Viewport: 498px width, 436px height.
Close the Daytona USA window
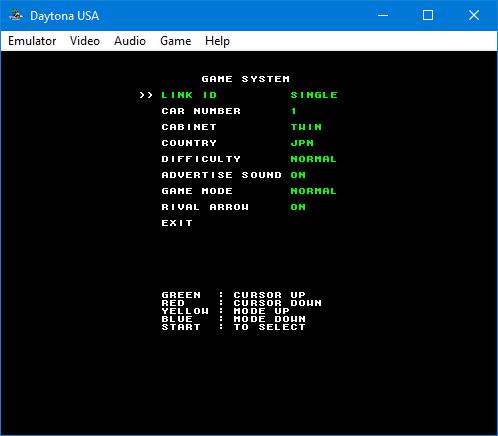click(x=474, y=15)
